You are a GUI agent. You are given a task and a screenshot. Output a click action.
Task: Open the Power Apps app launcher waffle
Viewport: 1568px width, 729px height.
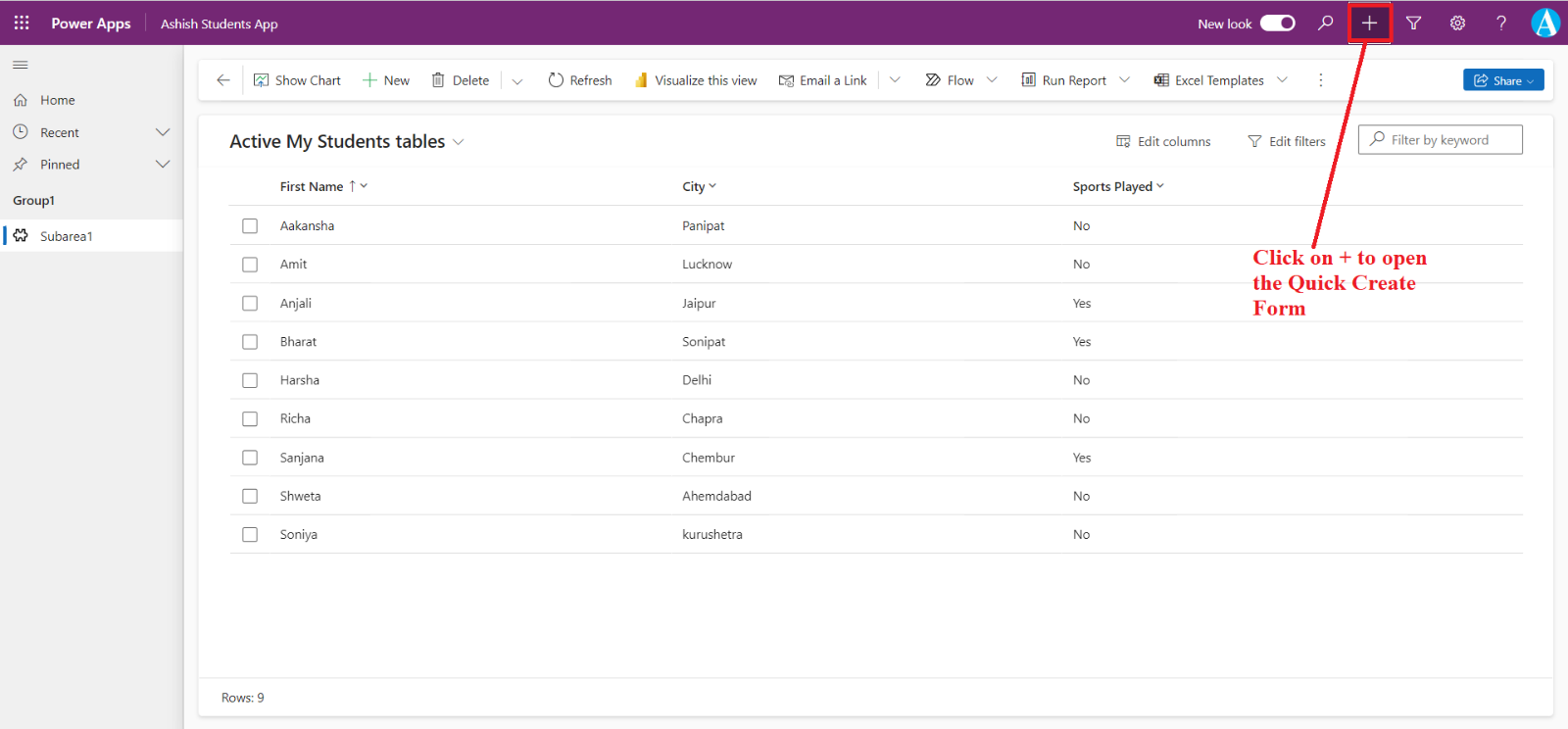pos(22,23)
